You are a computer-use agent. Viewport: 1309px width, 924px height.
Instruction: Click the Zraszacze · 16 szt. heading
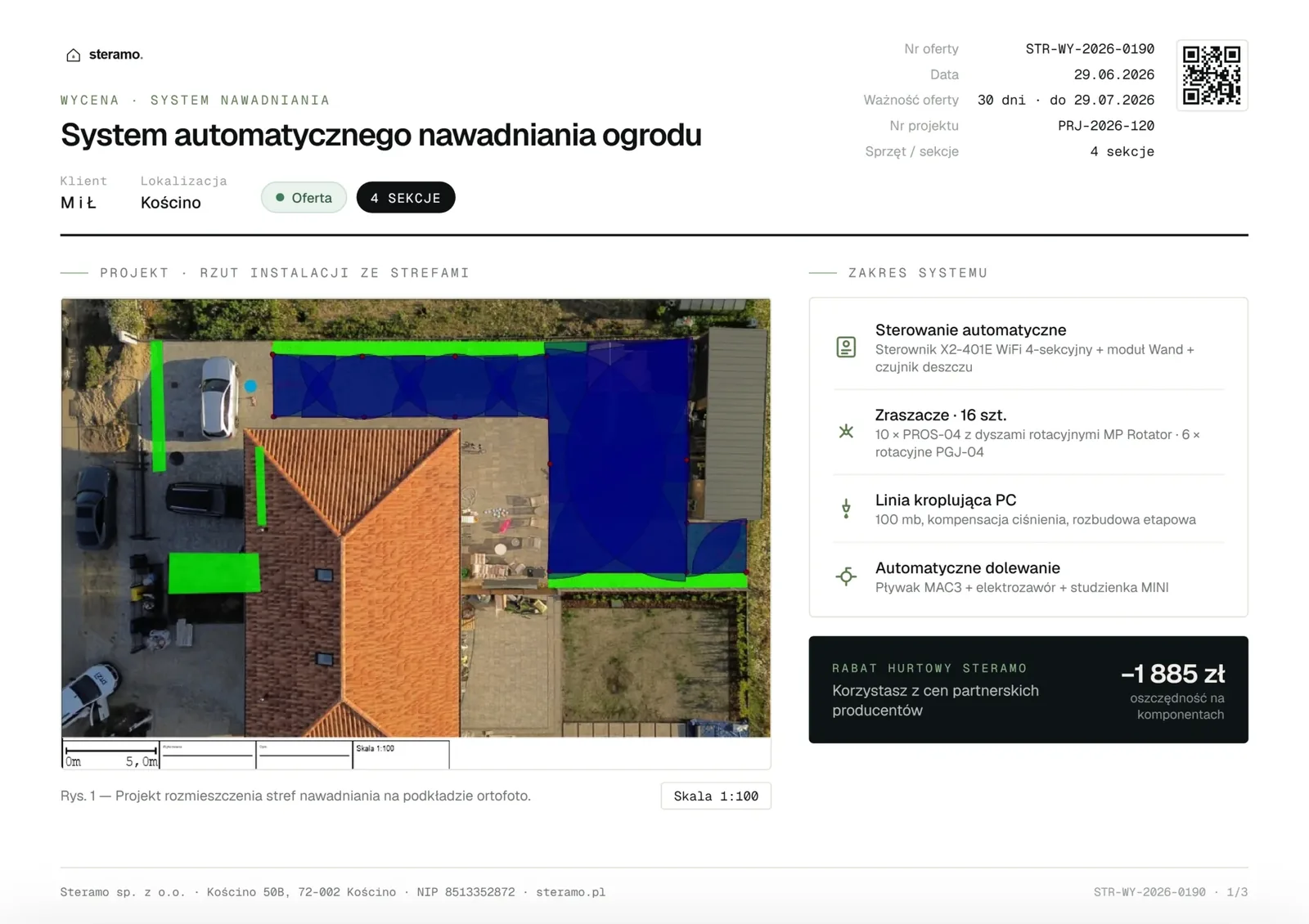(941, 415)
